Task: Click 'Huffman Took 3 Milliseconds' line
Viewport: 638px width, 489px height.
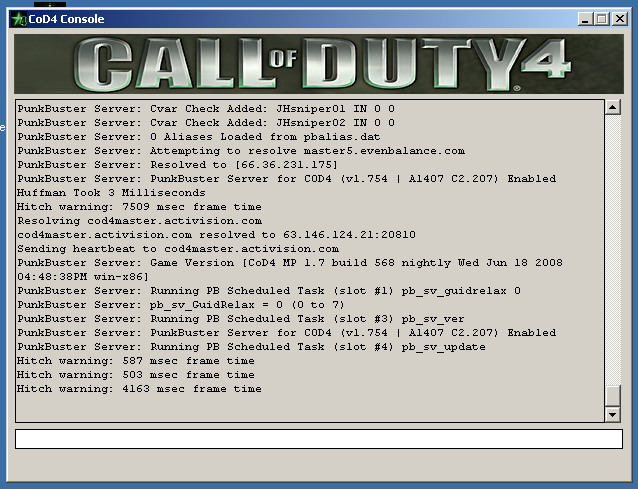Action: click(111, 192)
